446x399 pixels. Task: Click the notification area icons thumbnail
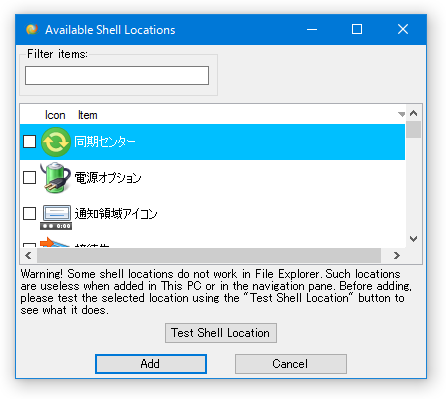pyautogui.click(x=56, y=217)
